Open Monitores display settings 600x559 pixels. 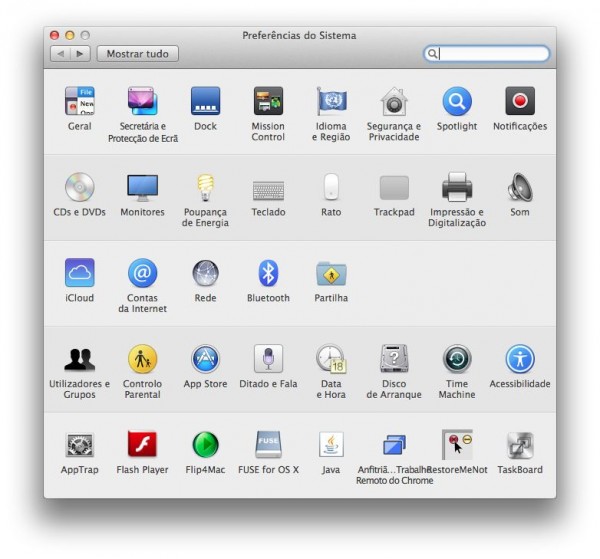[142, 187]
